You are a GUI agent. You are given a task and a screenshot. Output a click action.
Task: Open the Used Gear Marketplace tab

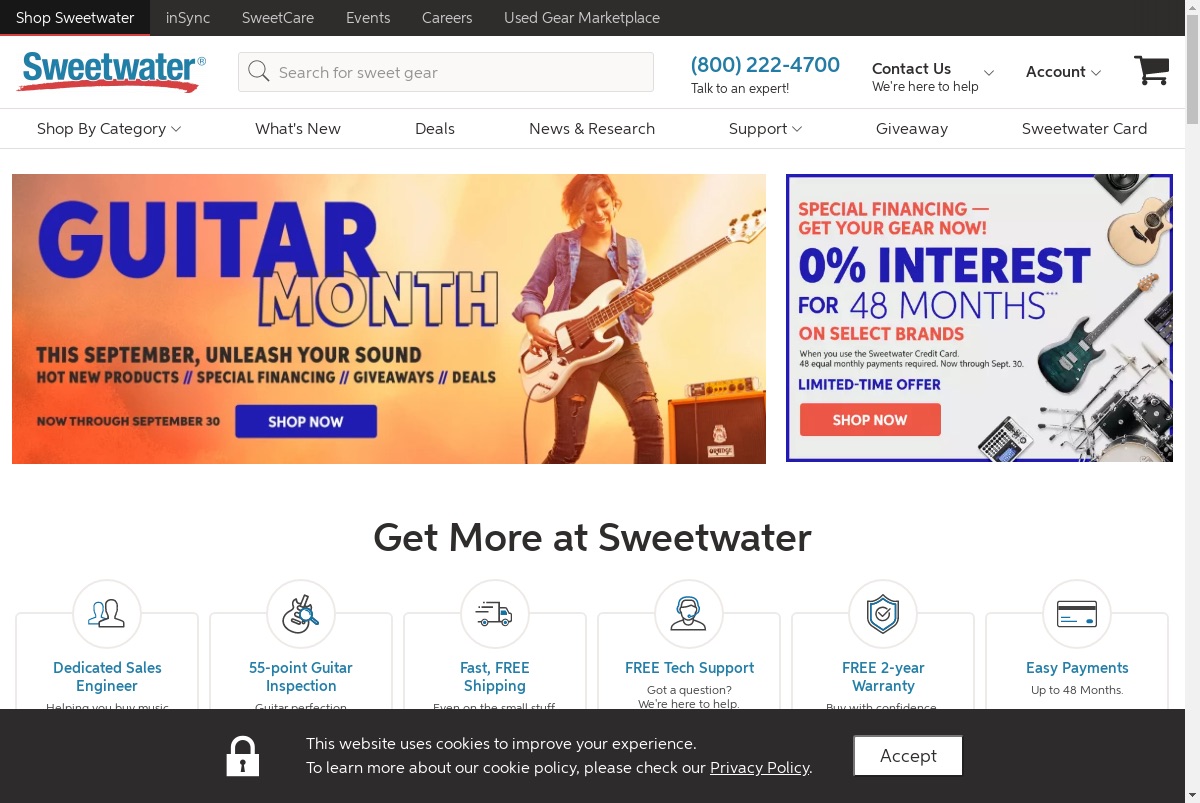[582, 18]
